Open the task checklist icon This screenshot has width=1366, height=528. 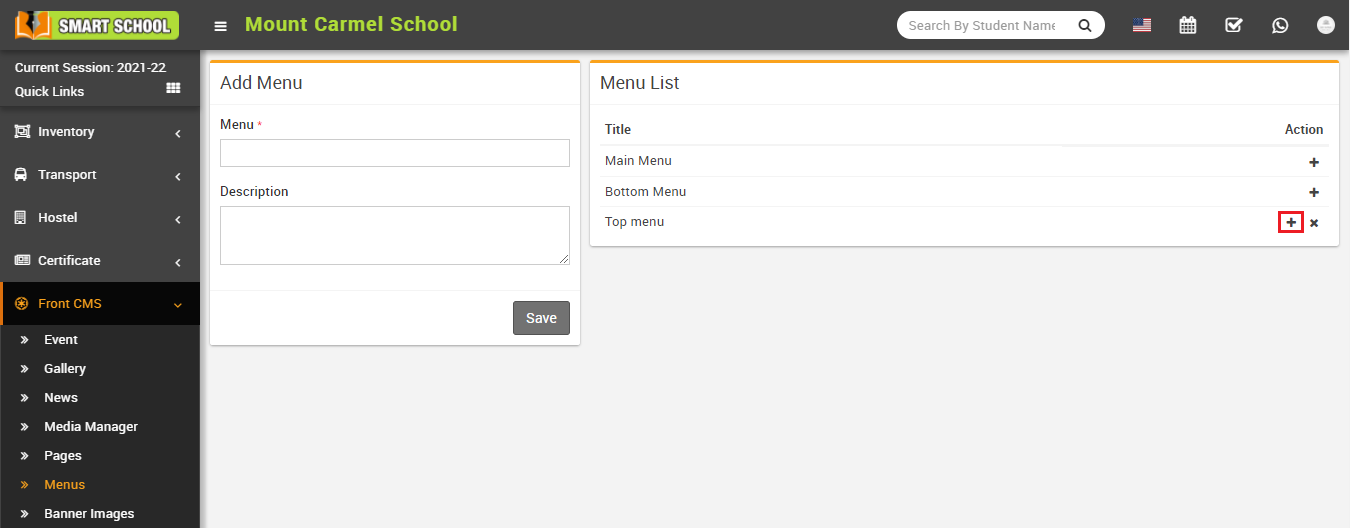(x=1234, y=26)
